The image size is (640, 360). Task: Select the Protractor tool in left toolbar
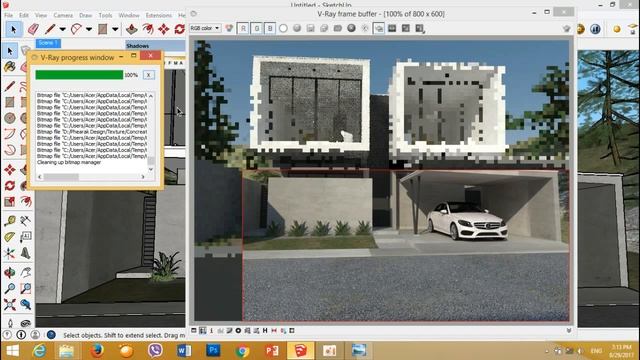pyautogui.click(x=10, y=237)
